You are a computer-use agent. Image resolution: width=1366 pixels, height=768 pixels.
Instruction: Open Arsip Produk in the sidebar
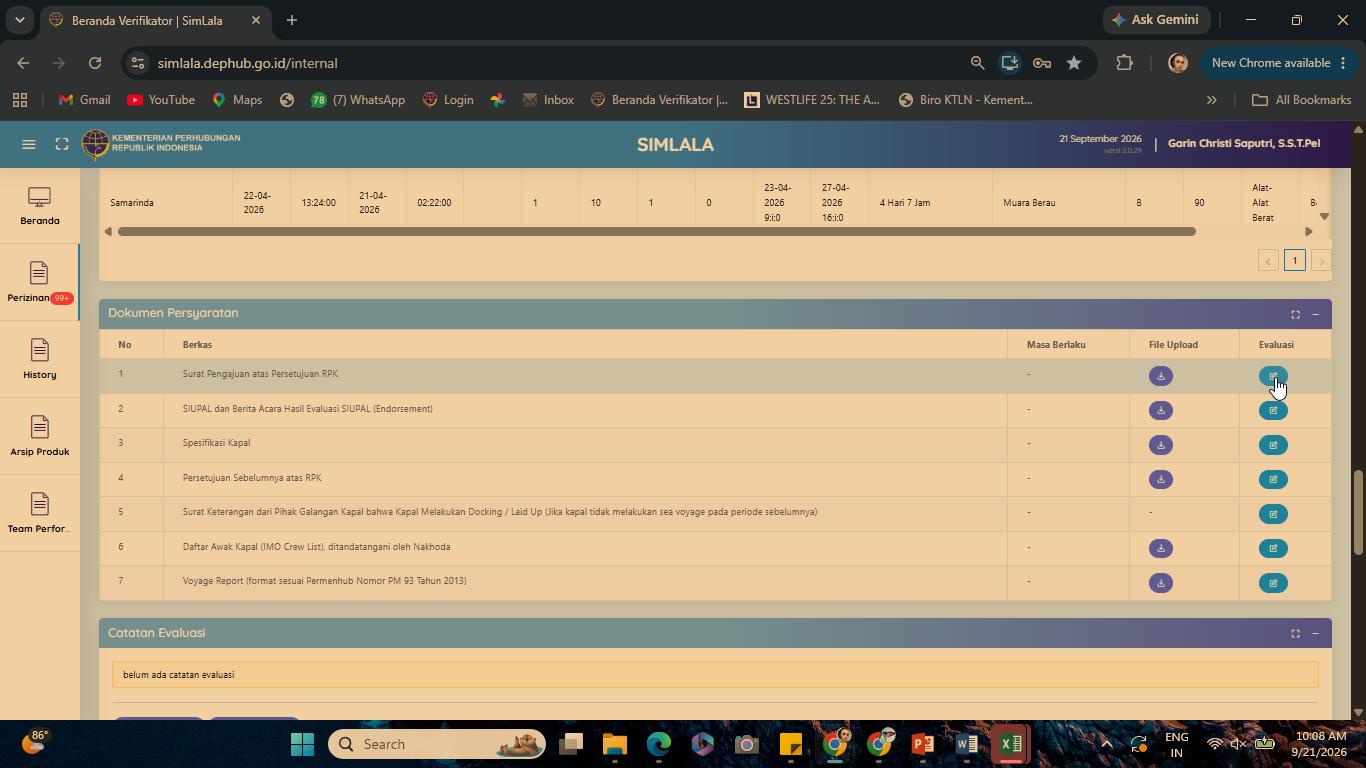pyautogui.click(x=39, y=437)
